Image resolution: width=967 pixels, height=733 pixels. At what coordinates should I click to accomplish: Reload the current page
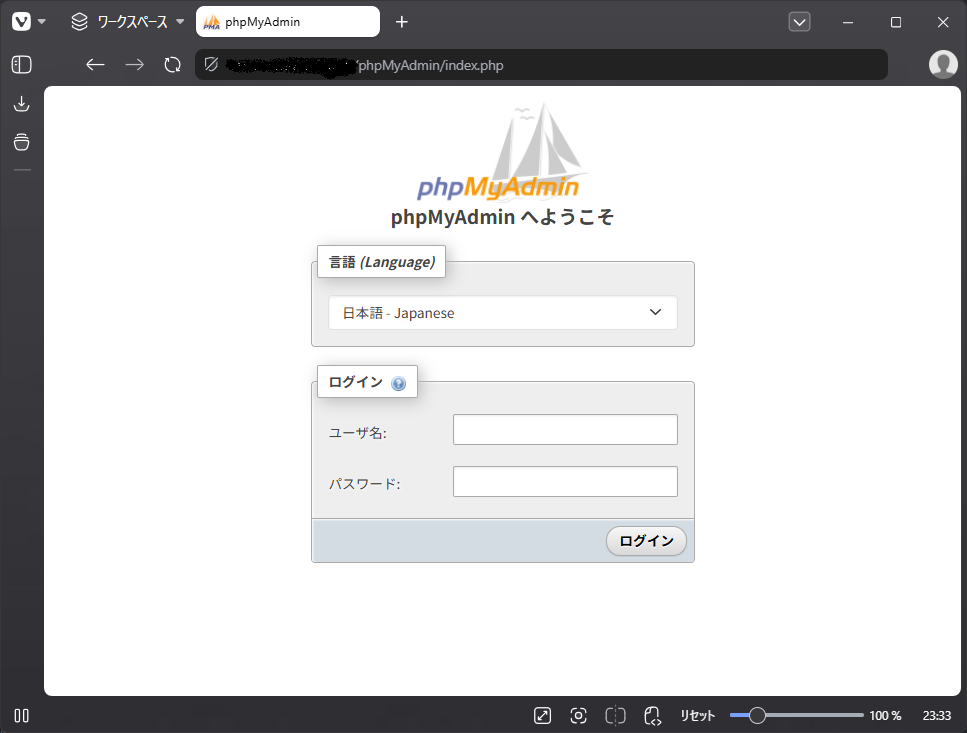pyautogui.click(x=173, y=65)
